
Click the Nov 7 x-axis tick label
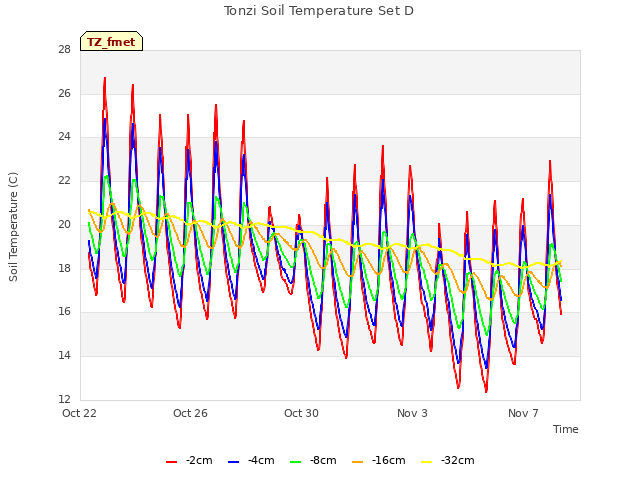(523, 413)
